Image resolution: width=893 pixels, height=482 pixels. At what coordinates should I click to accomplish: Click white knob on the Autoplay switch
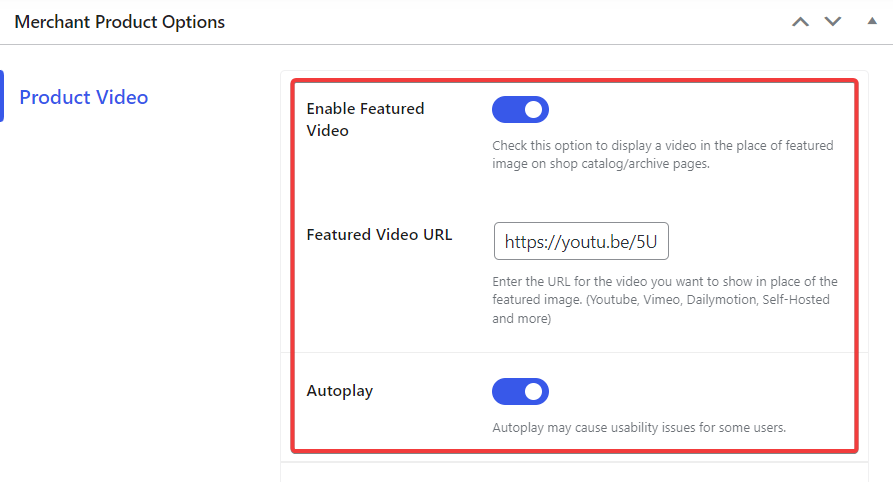(534, 391)
